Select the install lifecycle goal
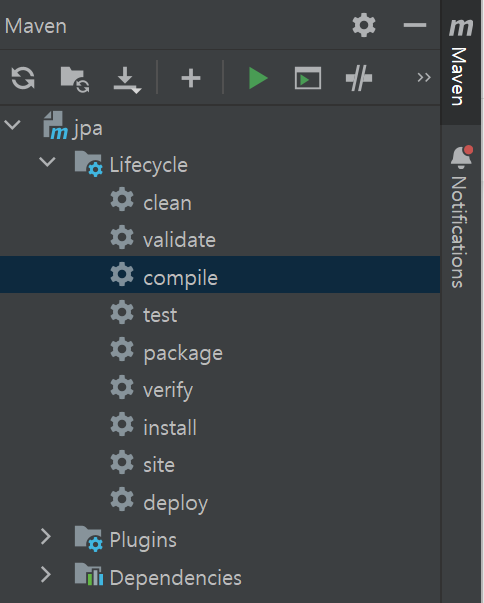 pos(170,428)
